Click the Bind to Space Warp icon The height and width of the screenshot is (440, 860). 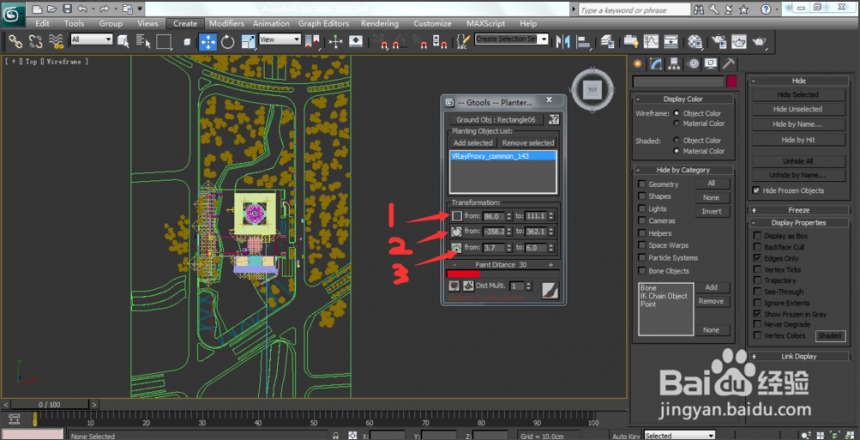click(x=56, y=41)
